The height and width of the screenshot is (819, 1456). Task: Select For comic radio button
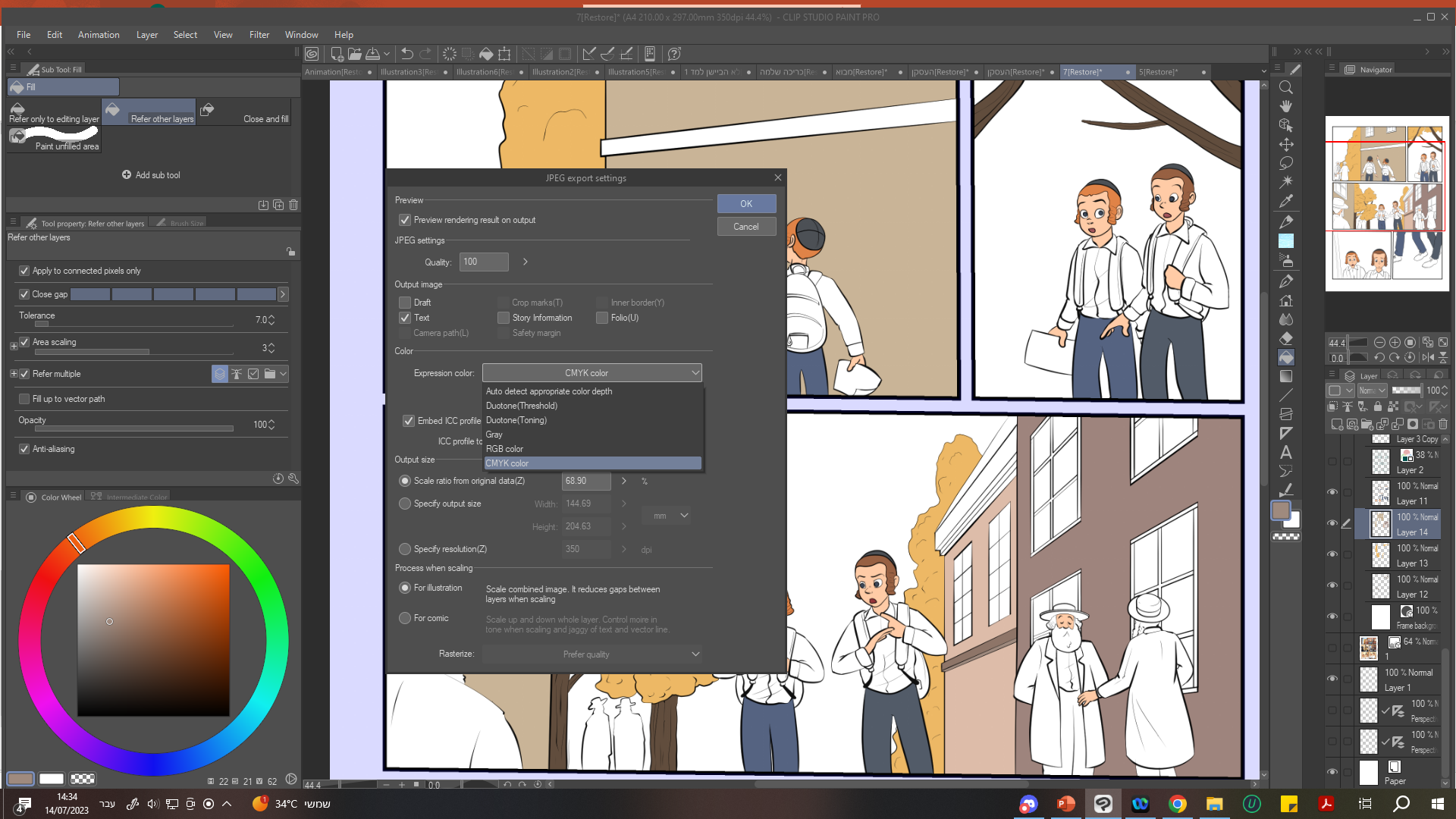(405, 618)
